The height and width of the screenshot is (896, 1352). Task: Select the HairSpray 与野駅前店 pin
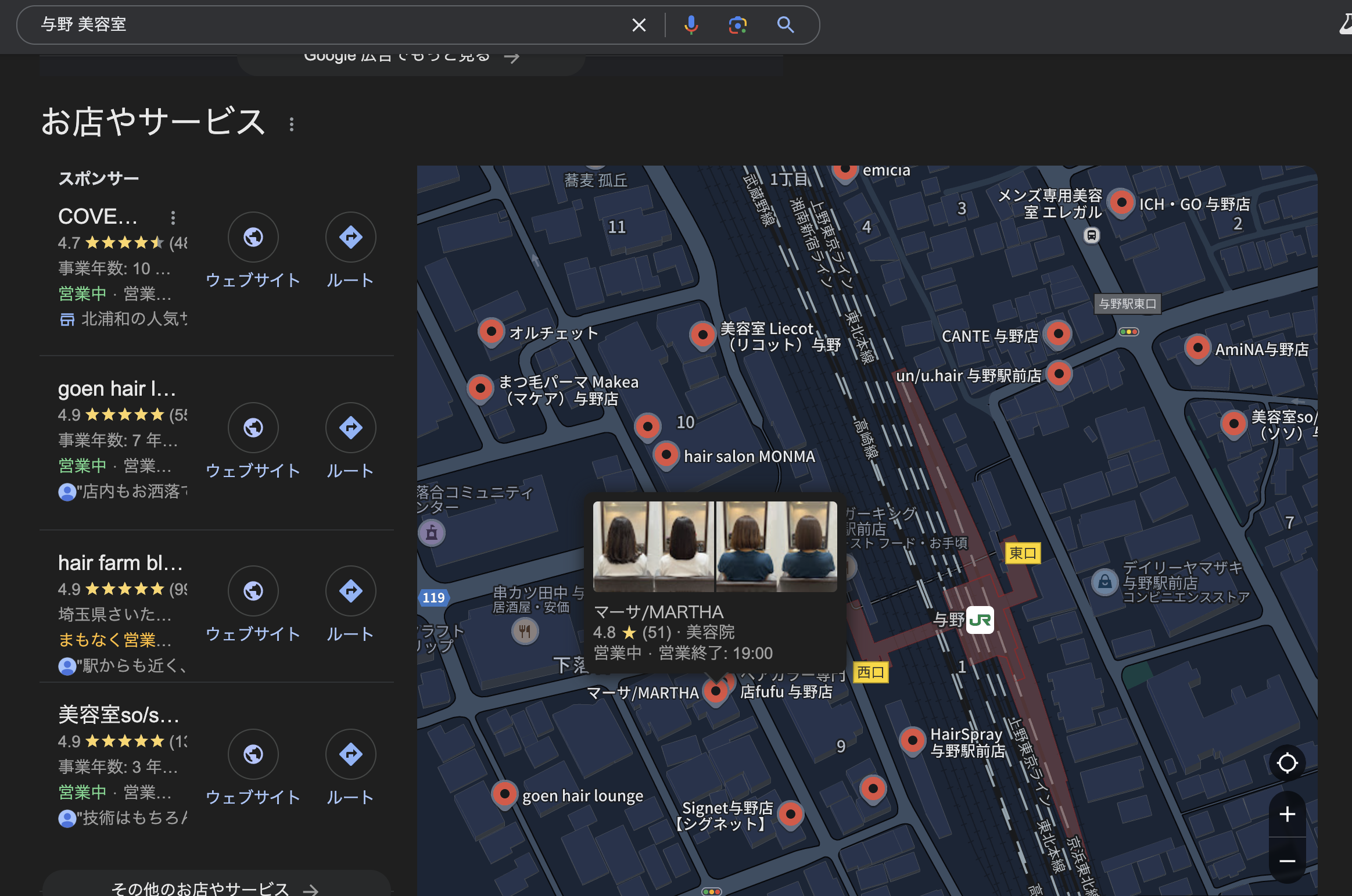[912, 741]
